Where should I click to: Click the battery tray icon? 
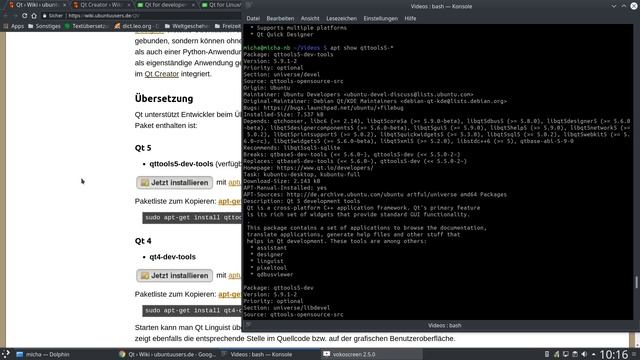pyautogui.click(x=547, y=354)
